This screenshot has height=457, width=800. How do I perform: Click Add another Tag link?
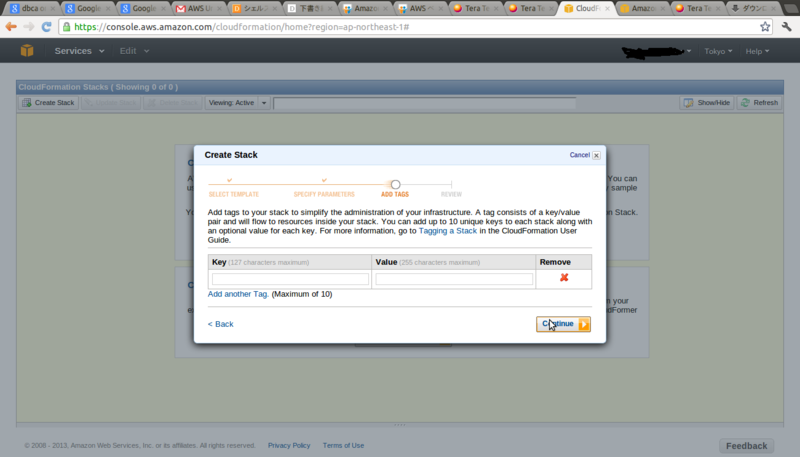[238, 294]
